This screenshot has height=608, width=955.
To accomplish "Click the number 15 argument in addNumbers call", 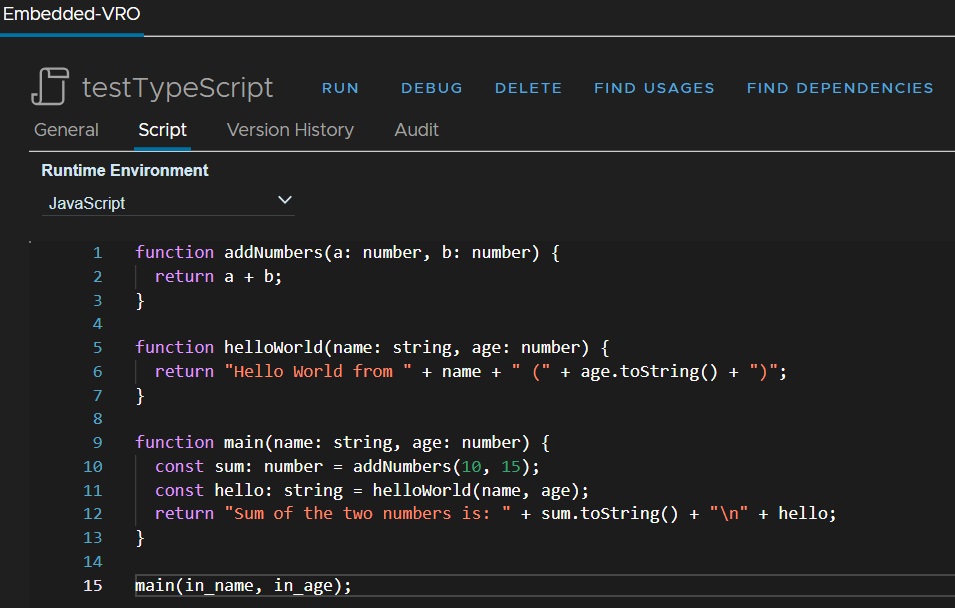I will 511,467.
